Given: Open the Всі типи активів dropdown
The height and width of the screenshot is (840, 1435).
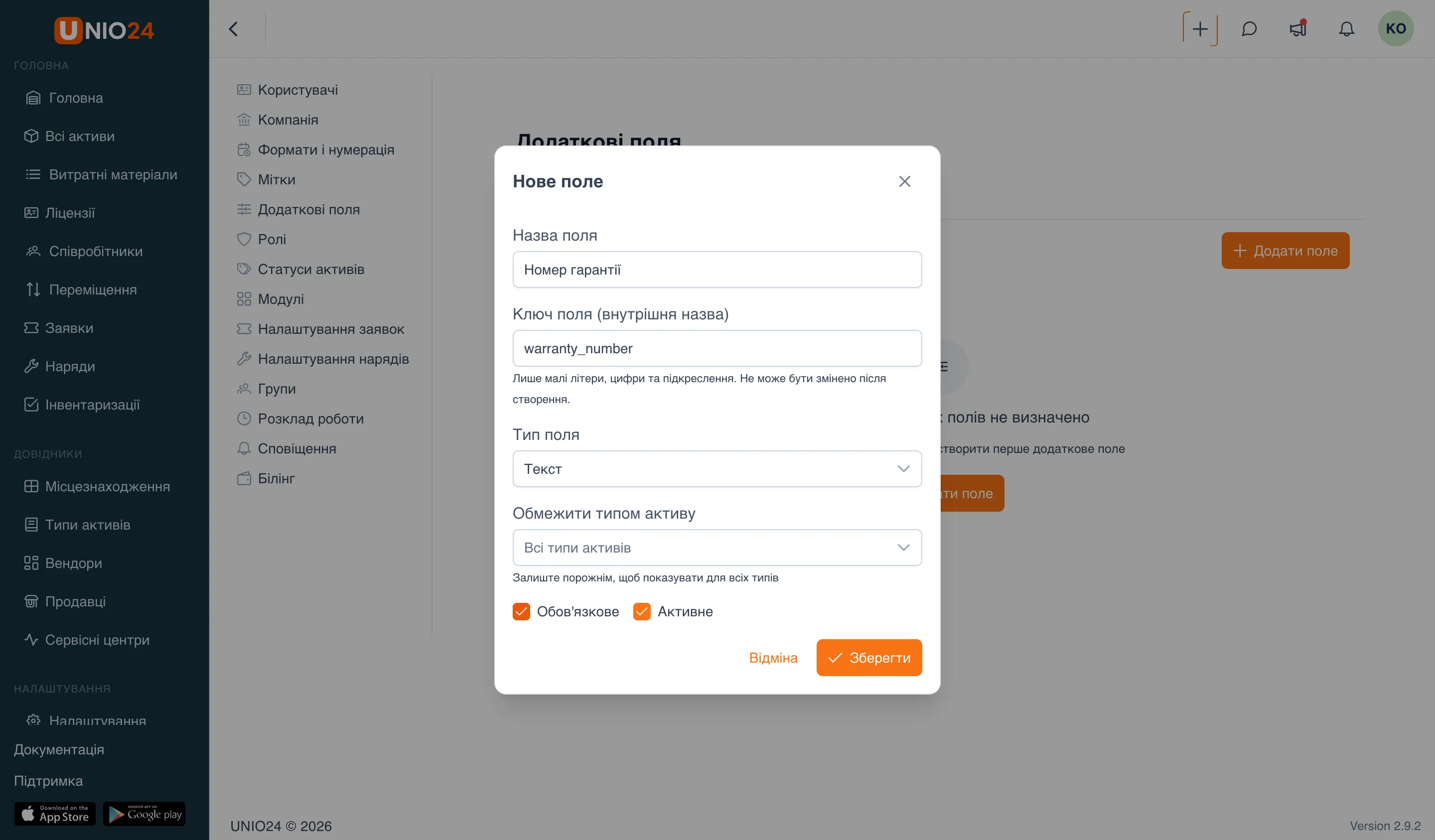Looking at the screenshot, I should pos(717,547).
